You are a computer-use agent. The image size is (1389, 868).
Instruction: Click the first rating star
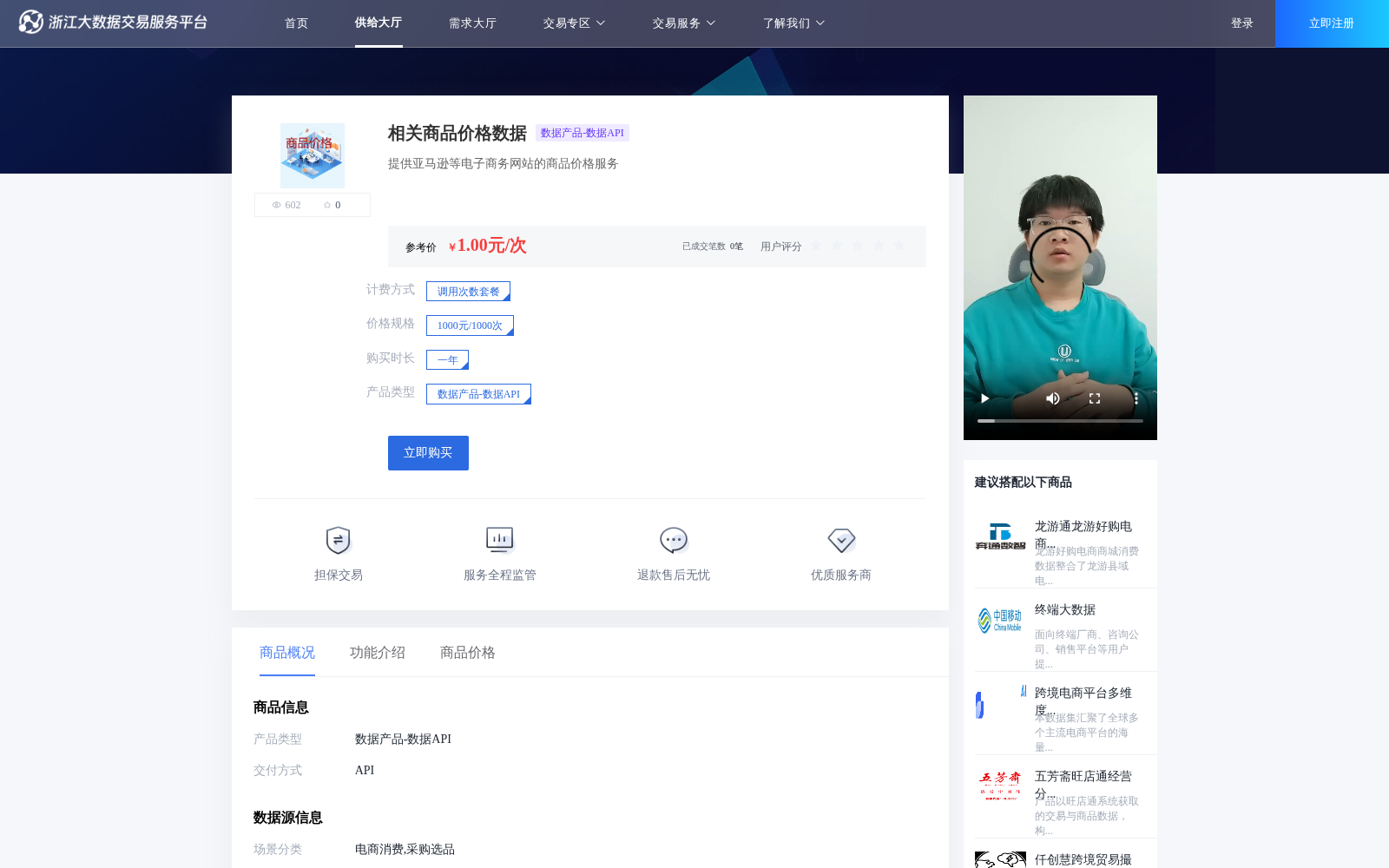tap(817, 246)
